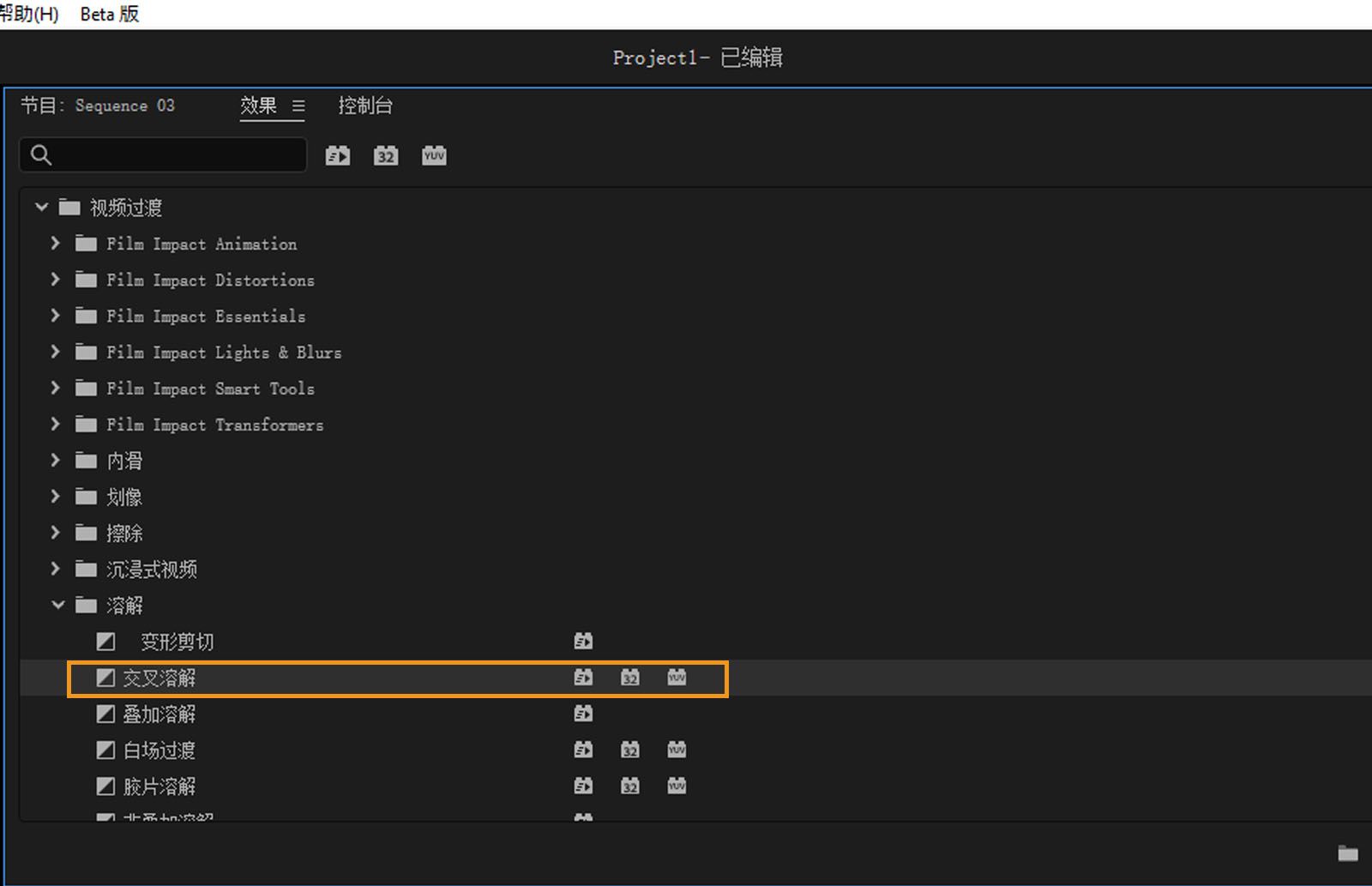Screen dimensions: 1372x886
Task: Expand the 擦除 folder
Action: 56,533
